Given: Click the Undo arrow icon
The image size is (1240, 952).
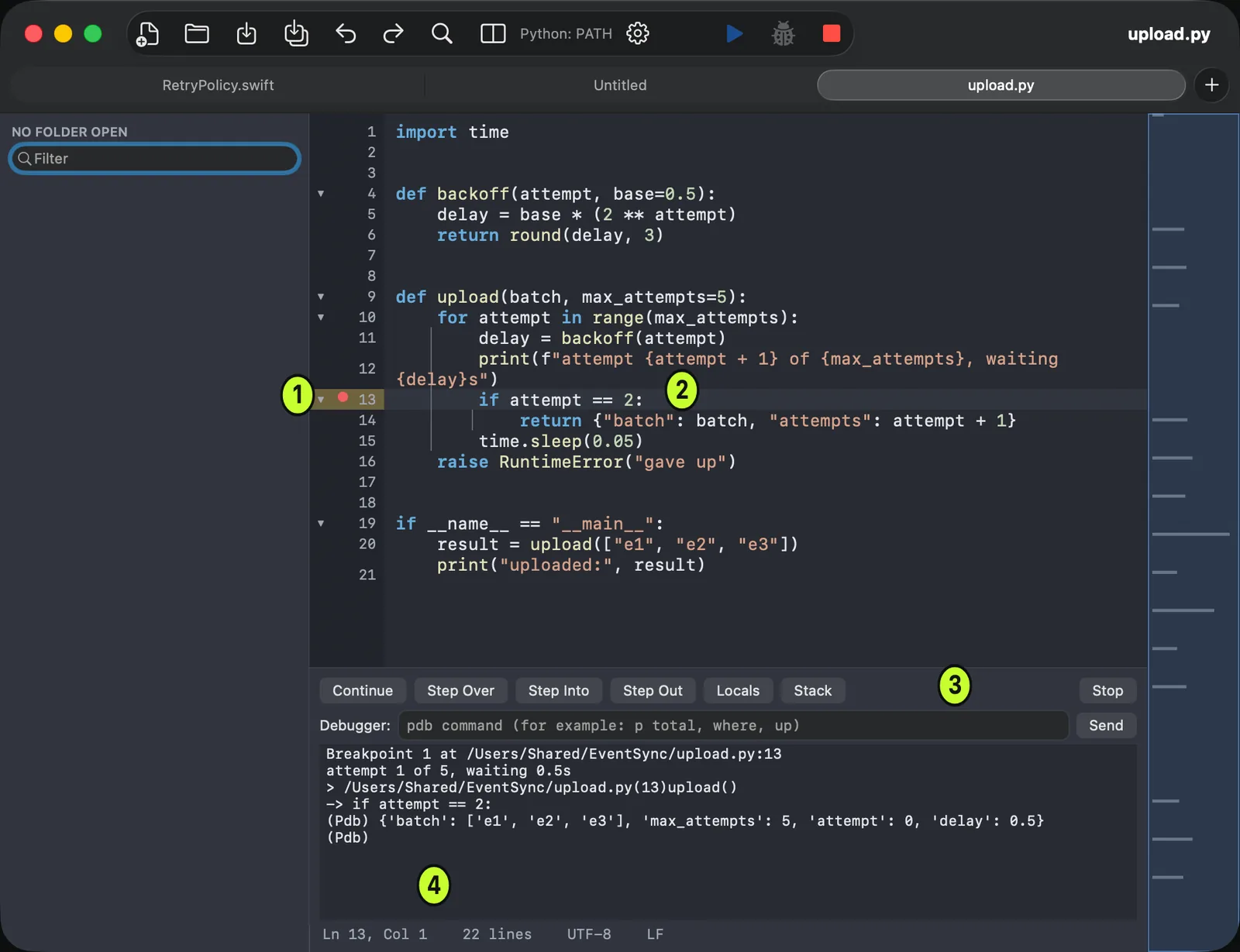Looking at the screenshot, I should (x=346, y=33).
